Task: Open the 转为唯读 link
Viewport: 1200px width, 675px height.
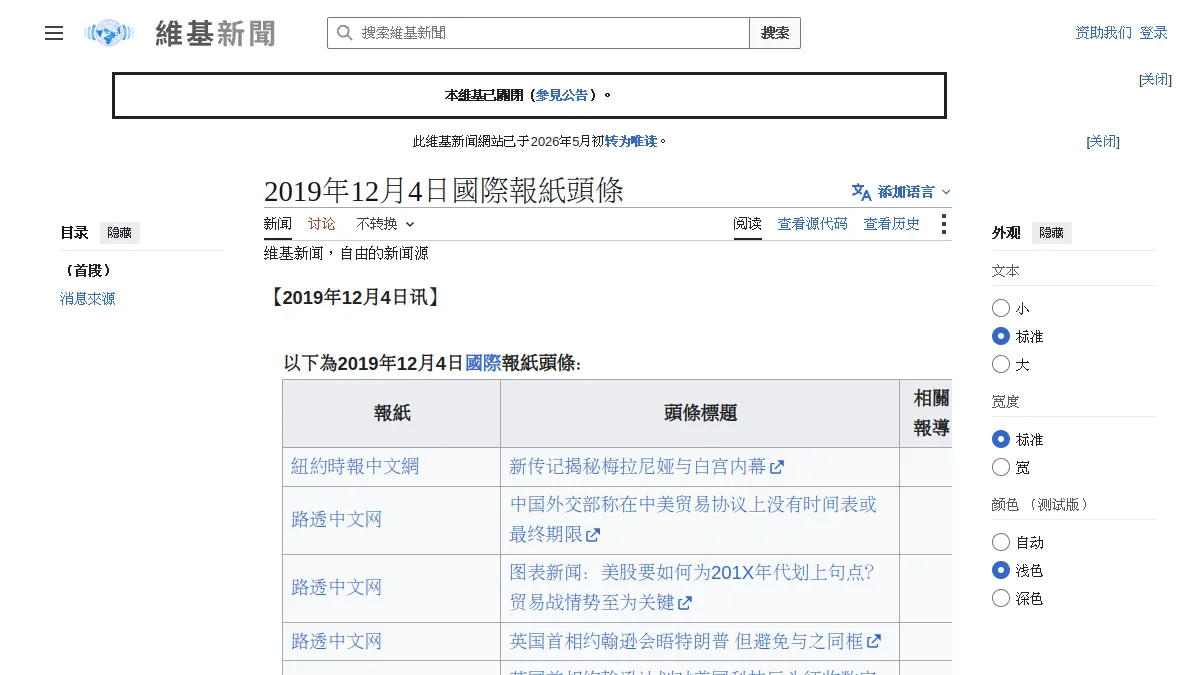Action: click(x=631, y=142)
